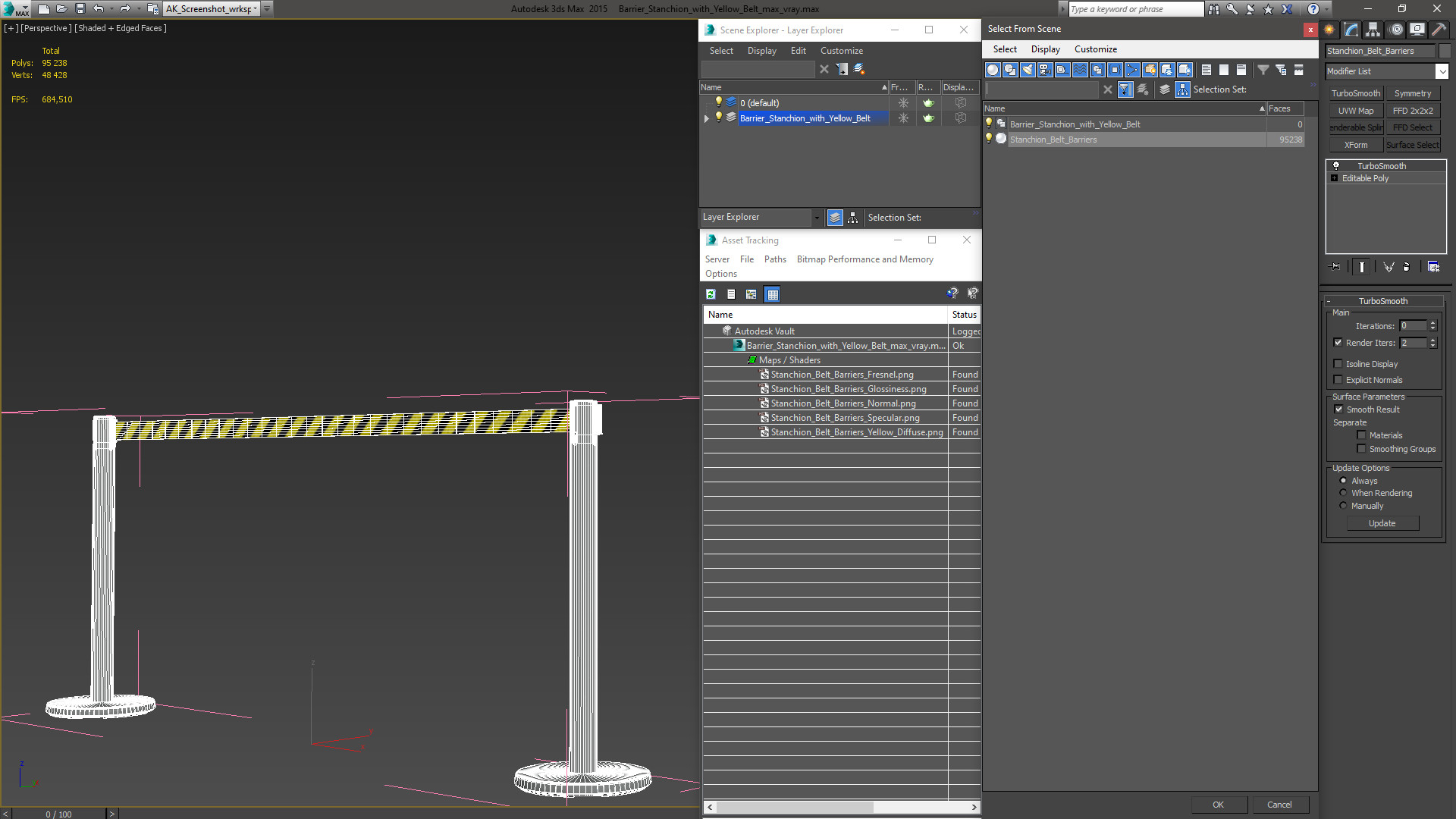Click the Select All list icon
The width and height of the screenshot is (1456, 819).
coord(1207,70)
